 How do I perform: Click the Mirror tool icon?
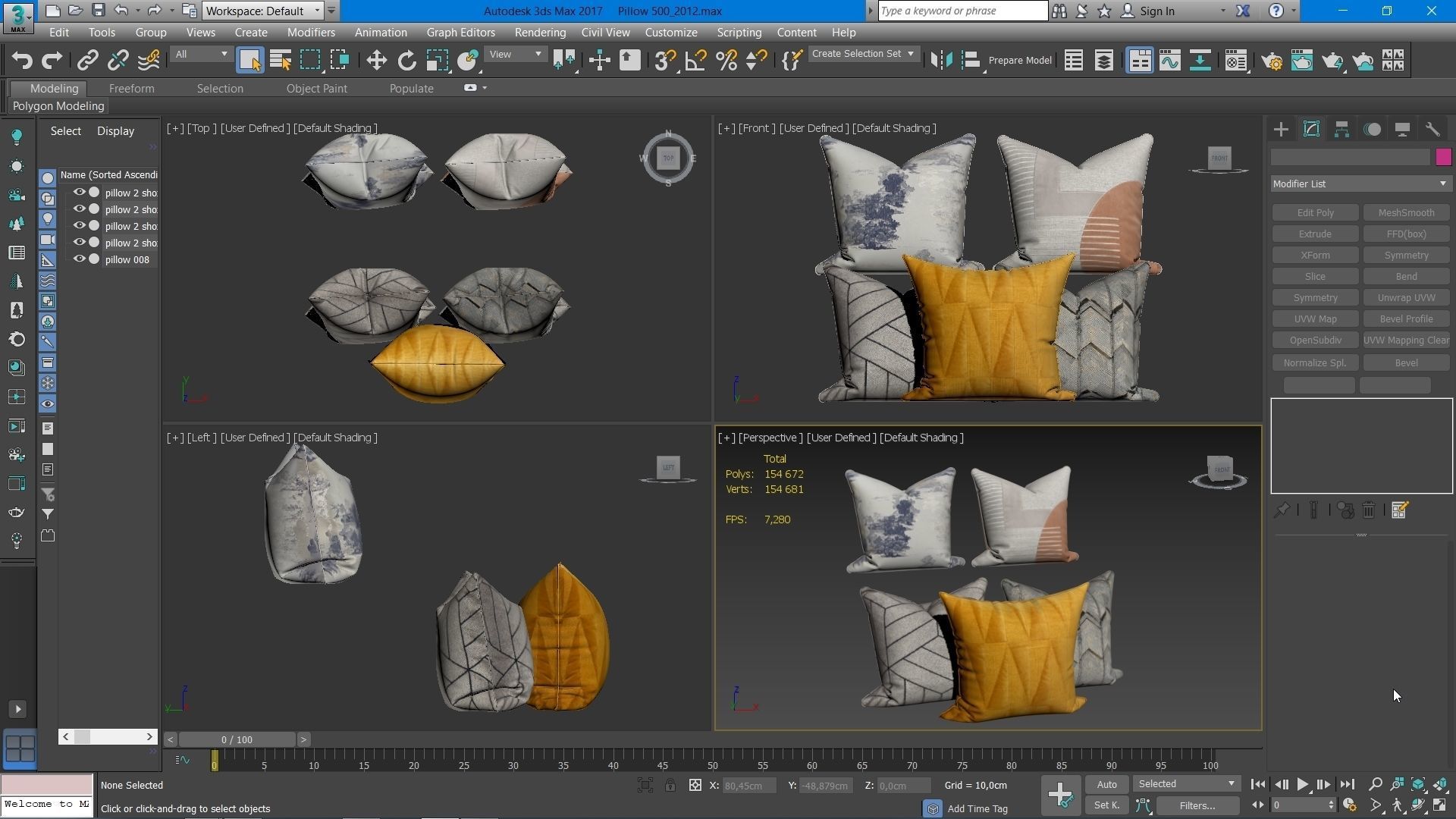coord(941,61)
